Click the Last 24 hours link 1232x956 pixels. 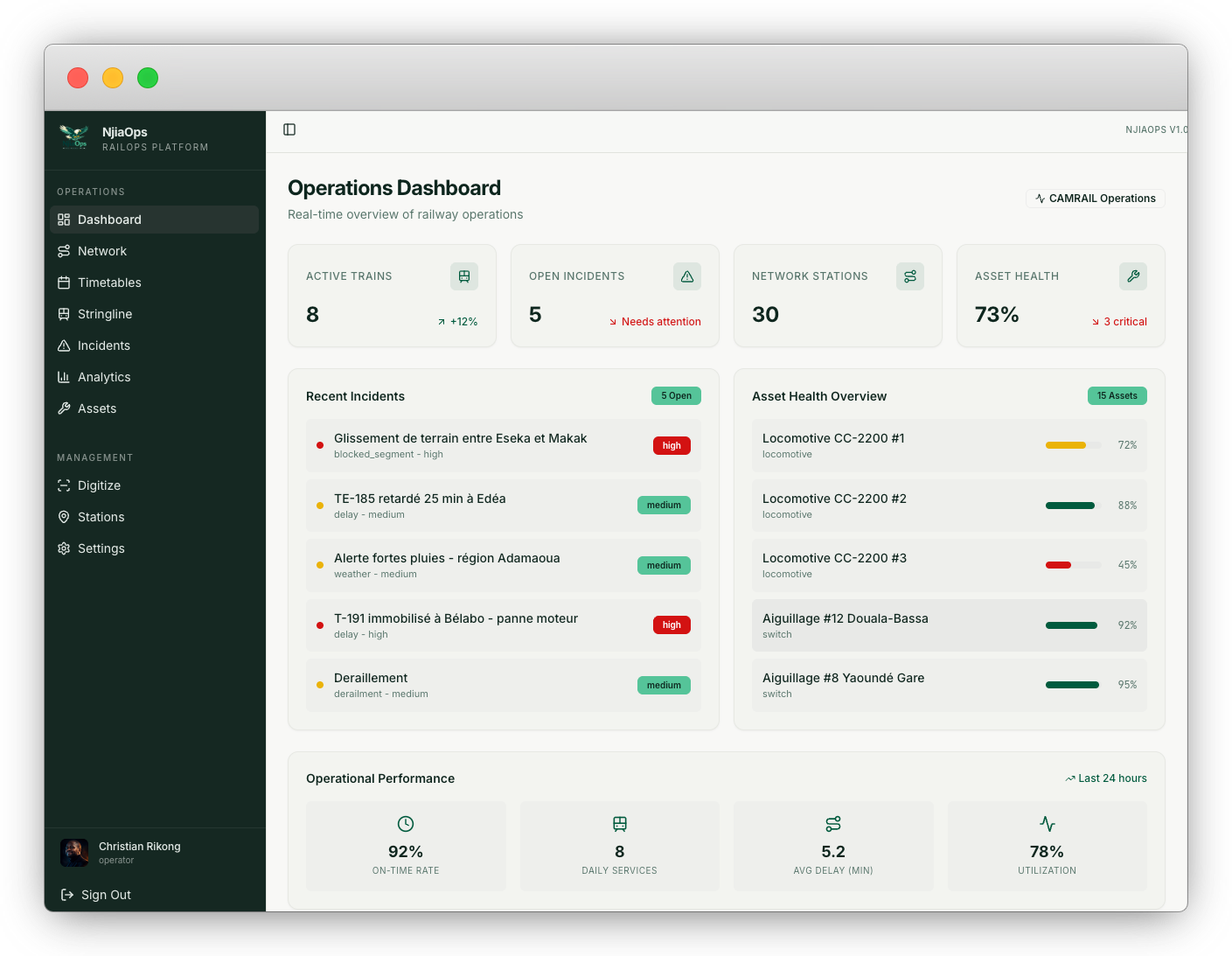(1106, 778)
